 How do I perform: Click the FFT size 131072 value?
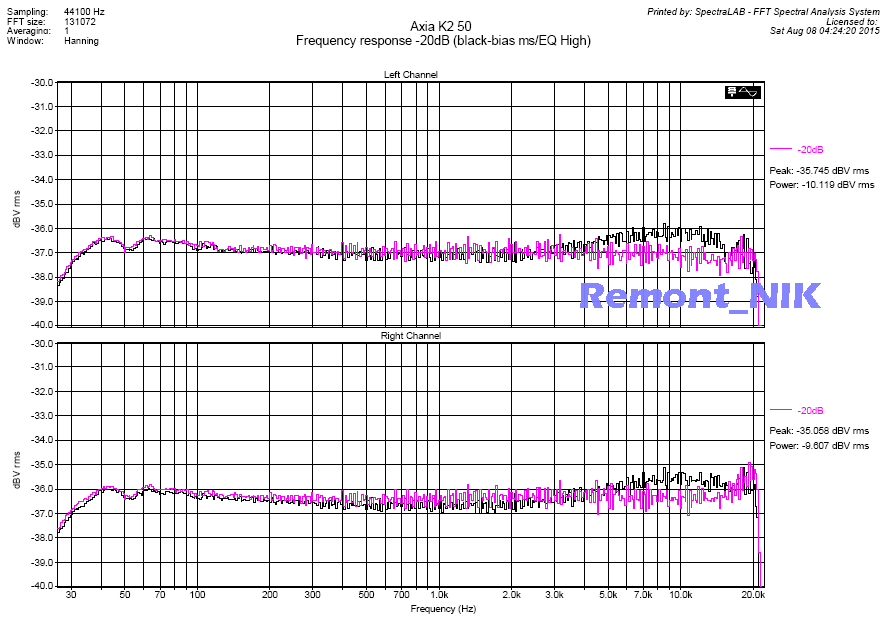click(80, 21)
